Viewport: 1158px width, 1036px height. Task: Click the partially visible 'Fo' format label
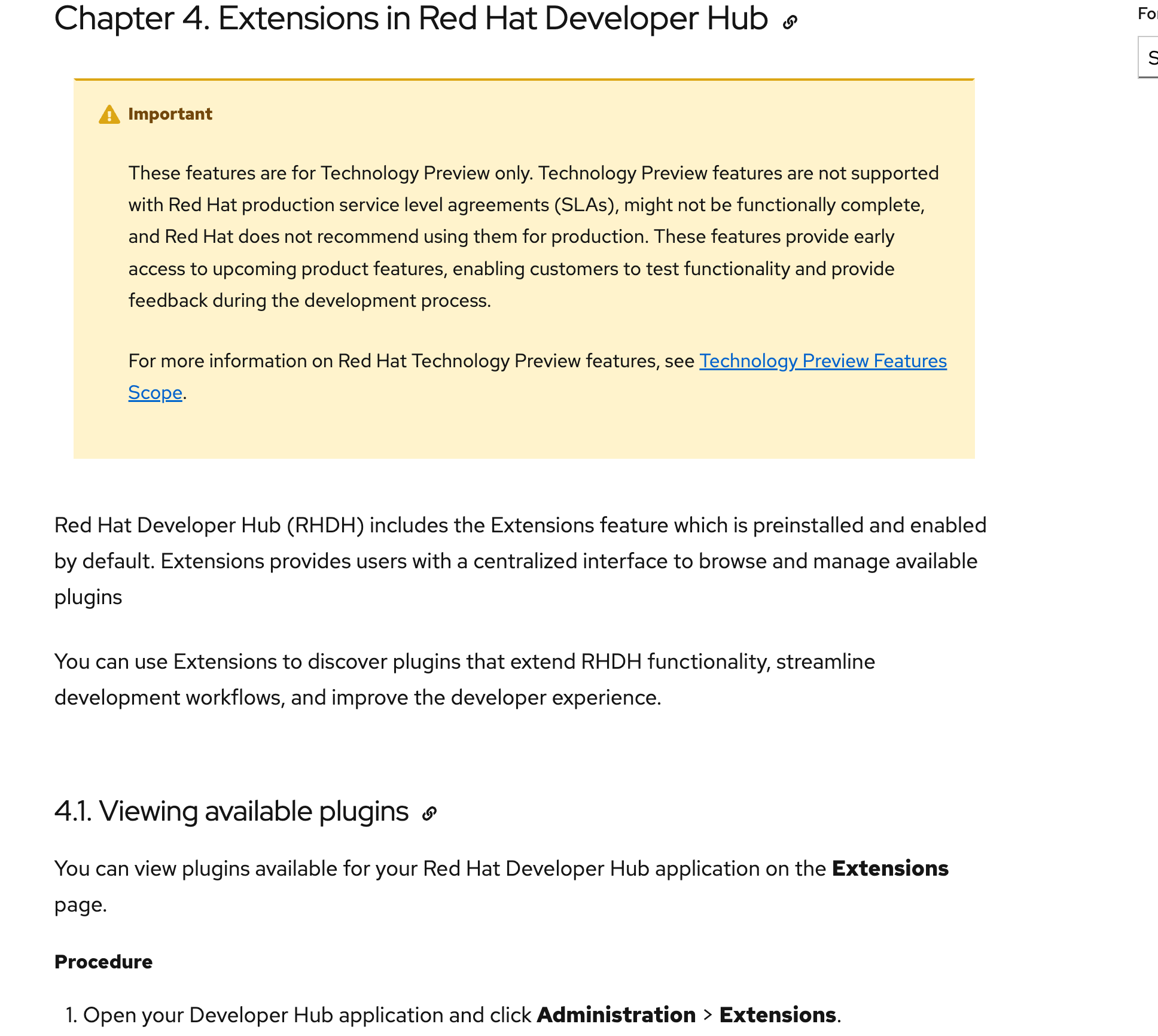coord(1147,14)
